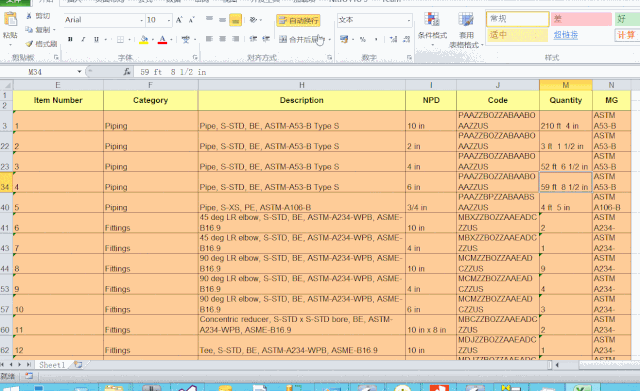Click the increase indent icon
The width and height of the screenshot is (640, 391).
[x=266, y=39]
